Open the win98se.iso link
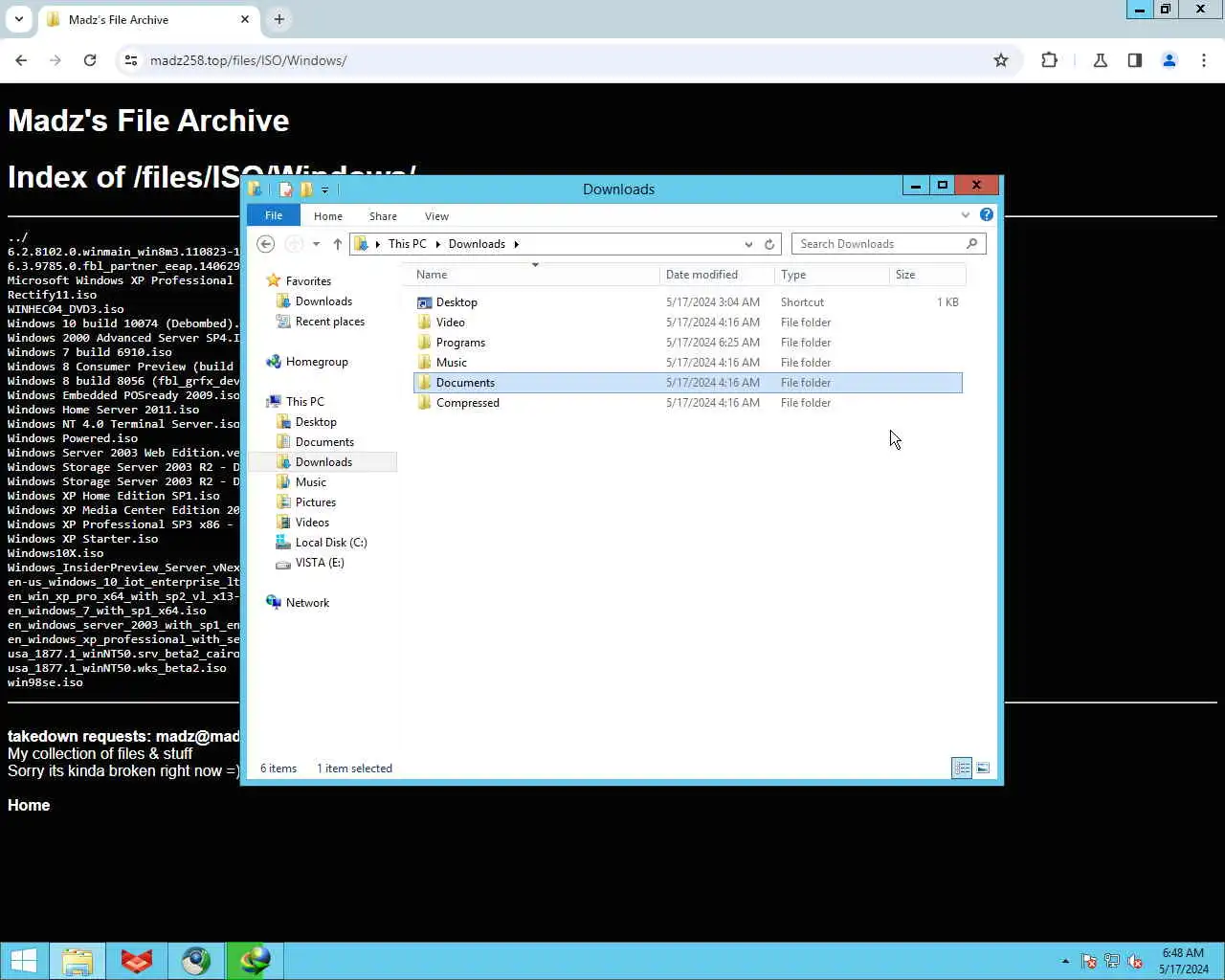 [x=45, y=682]
